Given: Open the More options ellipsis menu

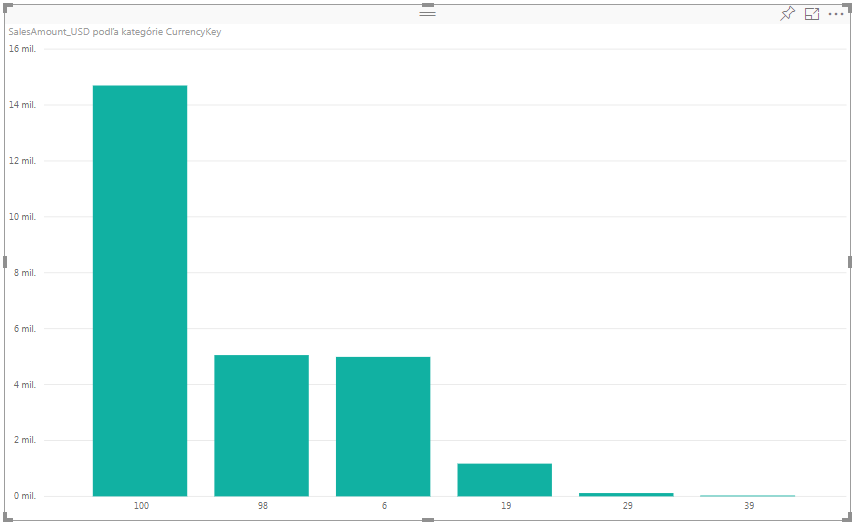Looking at the screenshot, I should point(836,14).
